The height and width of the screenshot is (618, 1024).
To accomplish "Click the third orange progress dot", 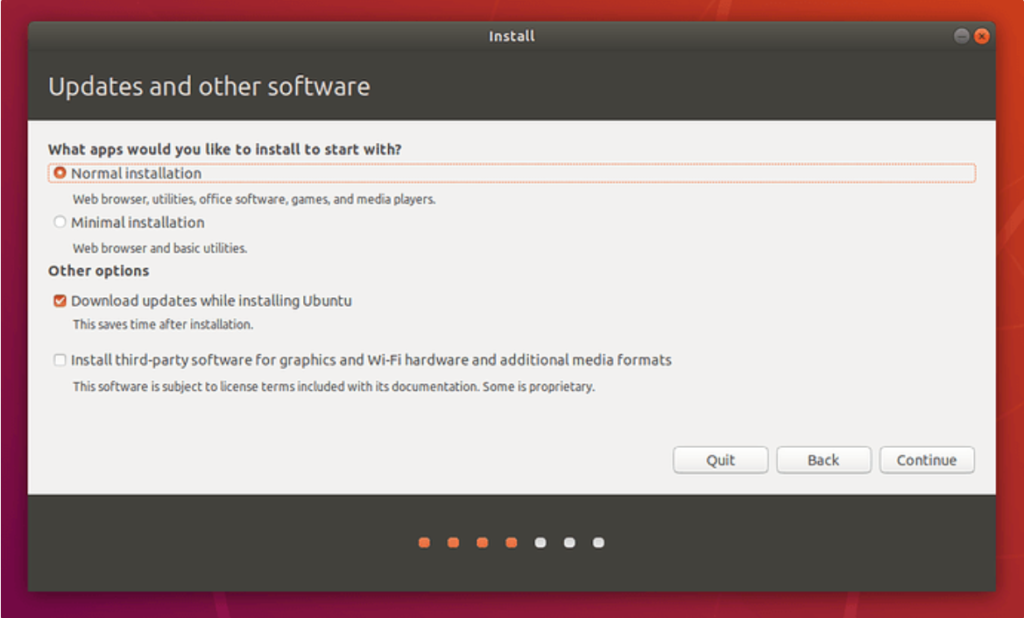I will coord(482,543).
